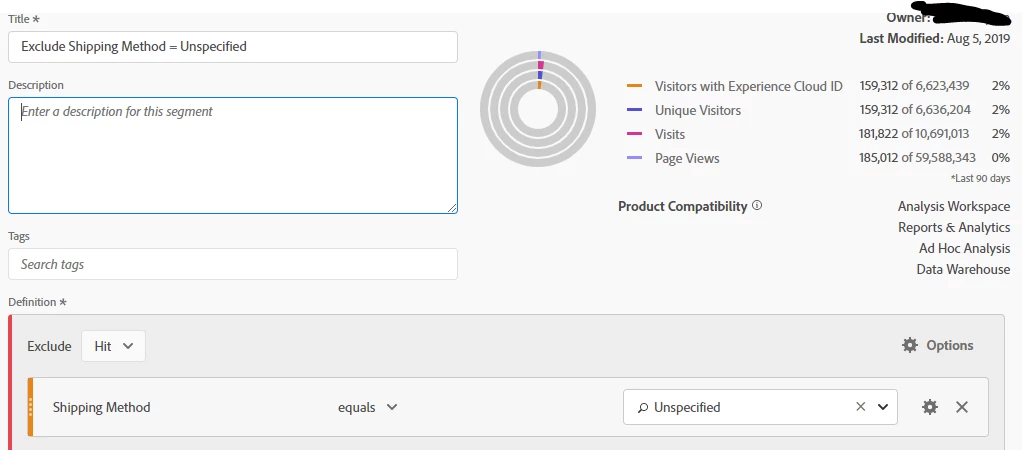Viewport: 1022px width, 450px height.
Task: Click the Description text area
Action: (x=232, y=155)
